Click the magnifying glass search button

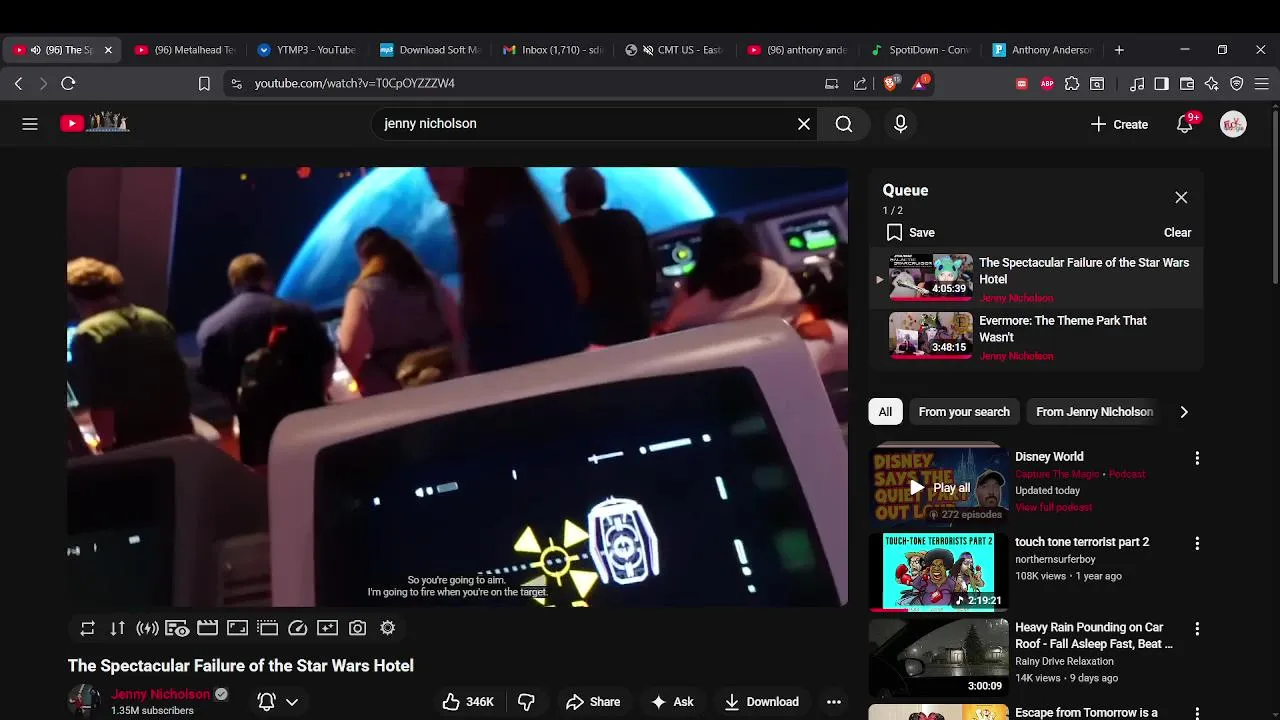[844, 124]
